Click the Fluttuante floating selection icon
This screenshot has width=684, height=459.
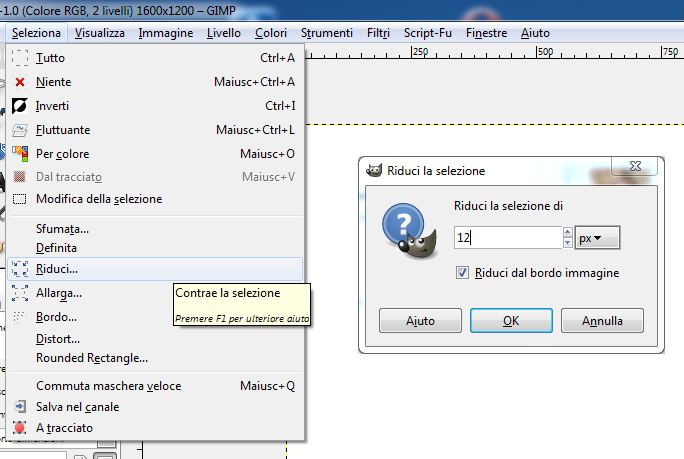tap(20, 130)
